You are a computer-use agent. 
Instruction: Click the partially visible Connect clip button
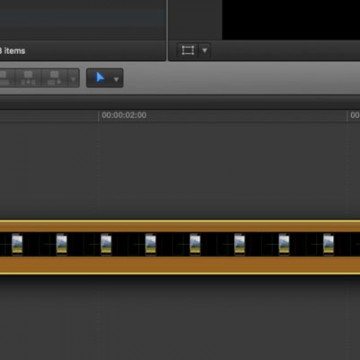7,78
